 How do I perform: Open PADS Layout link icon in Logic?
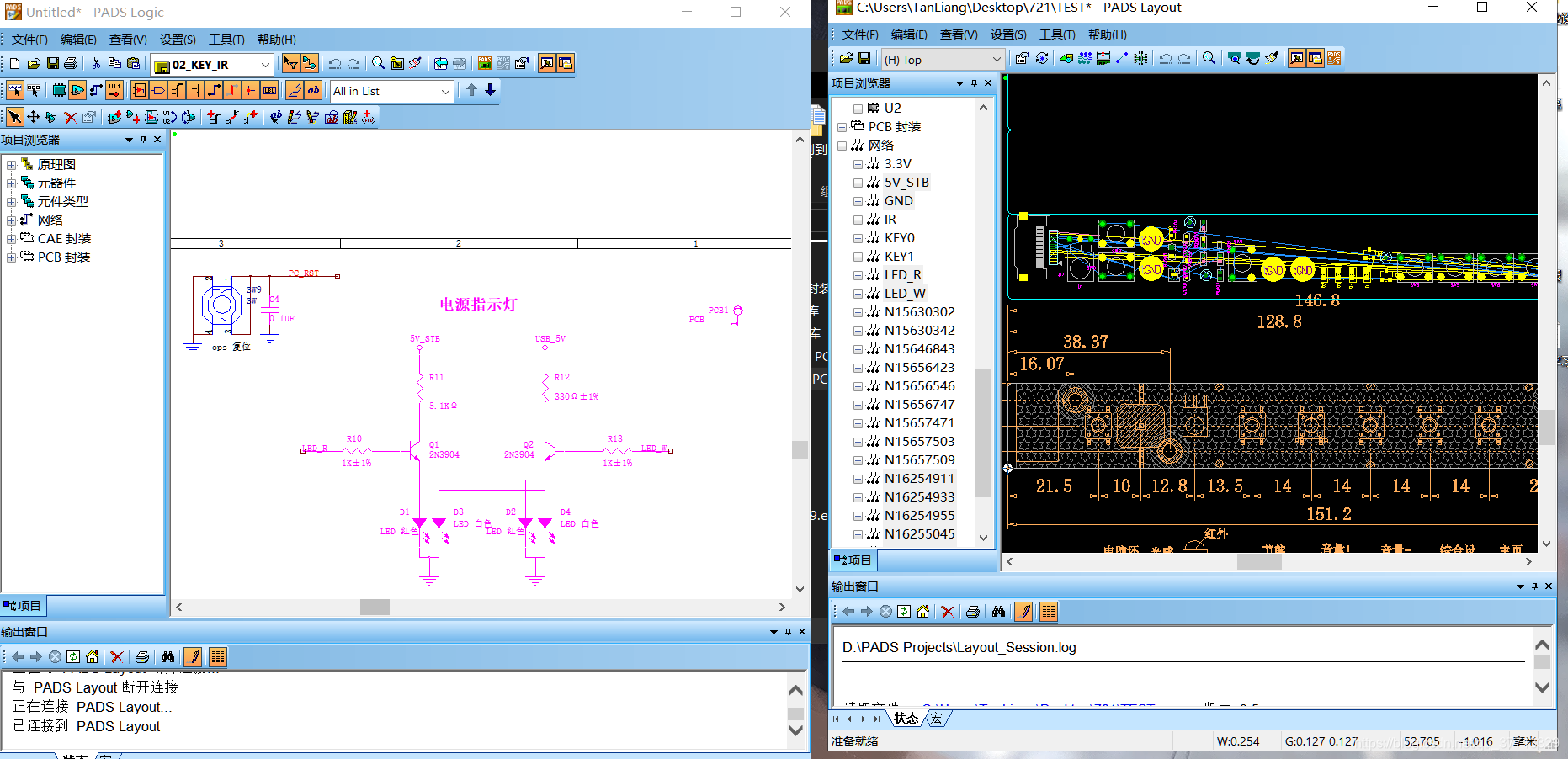point(485,63)
